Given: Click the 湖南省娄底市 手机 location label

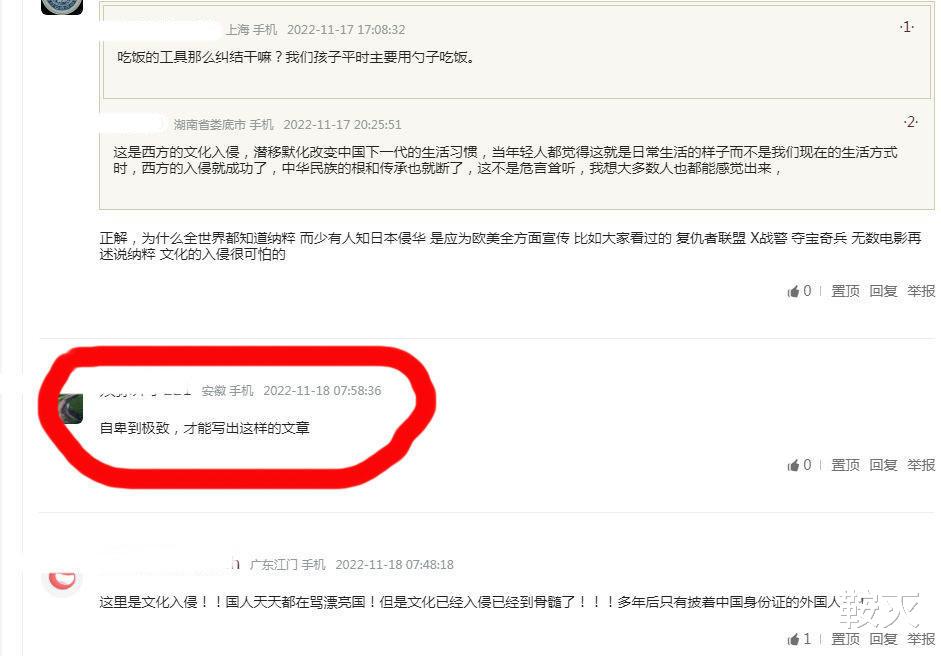Looking at the screenshot, I should point(223,125).
